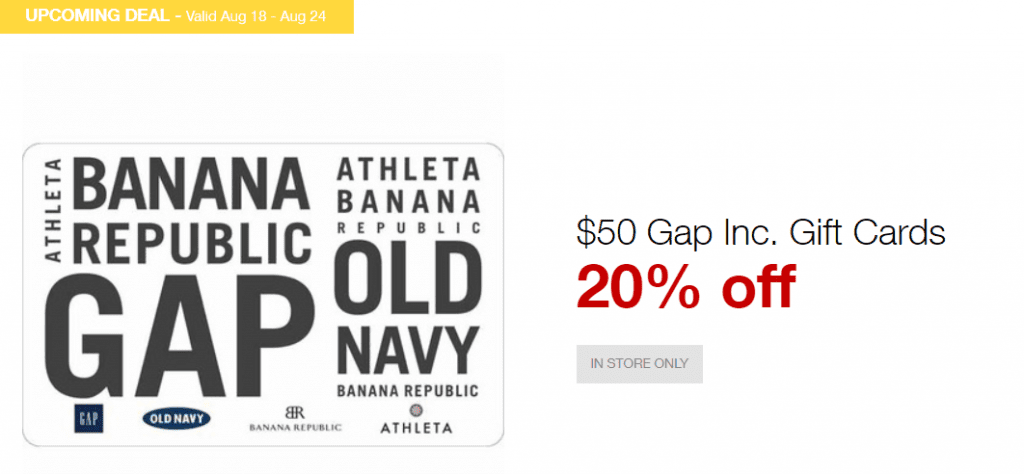Click the yellow Upcoming Deal banner

176,16
